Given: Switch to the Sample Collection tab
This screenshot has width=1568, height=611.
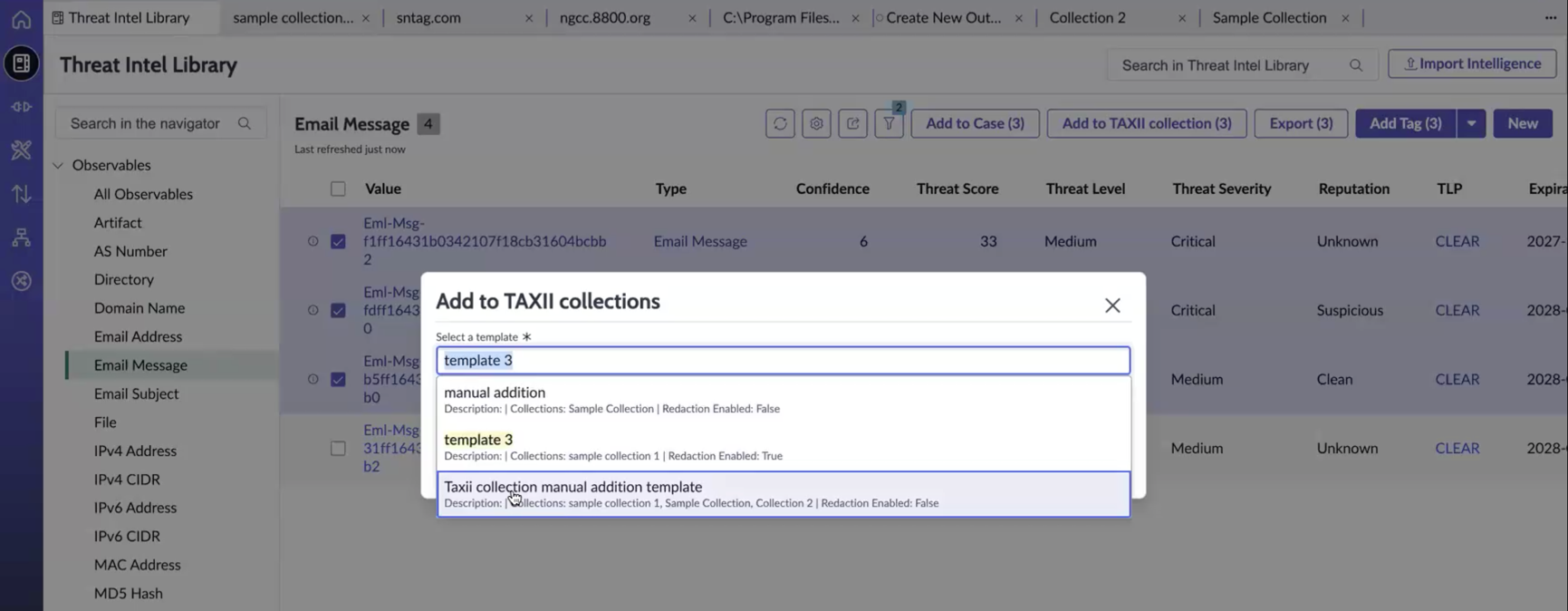Looking at the screenshot, I should click(x=1269, y=18).
